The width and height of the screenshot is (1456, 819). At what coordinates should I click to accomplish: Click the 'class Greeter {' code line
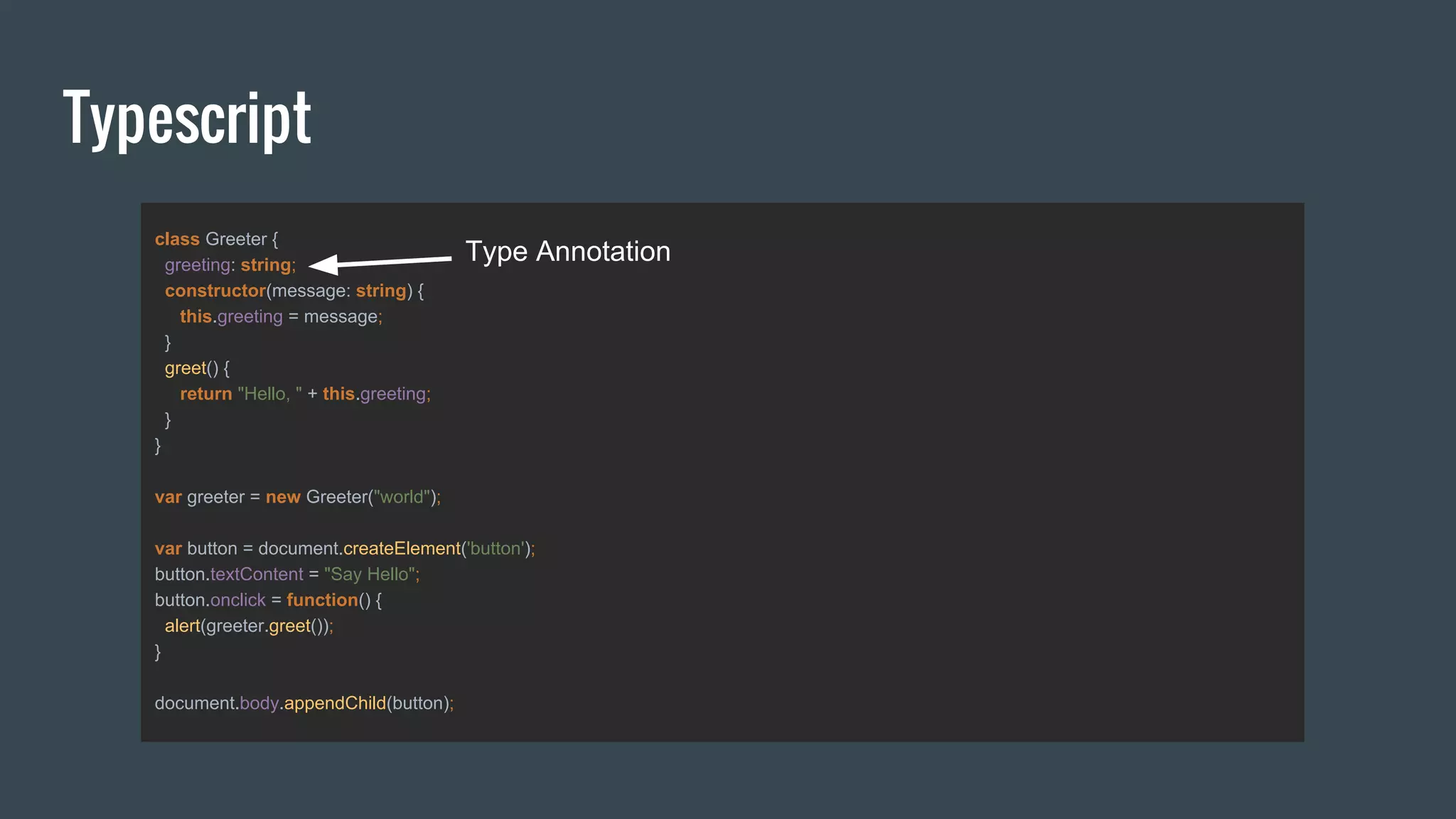(217, 239)
